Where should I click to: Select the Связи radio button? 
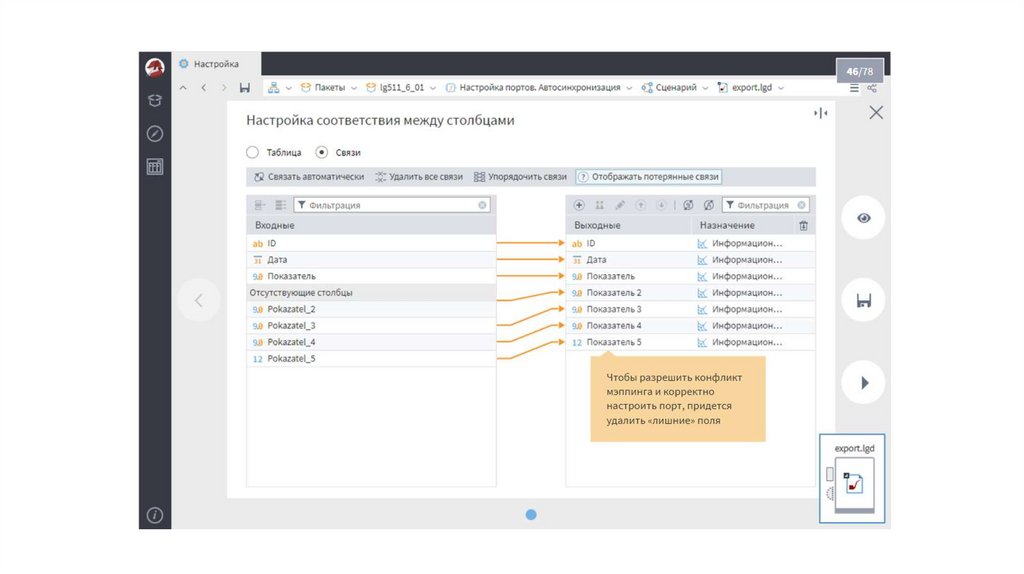321,153
